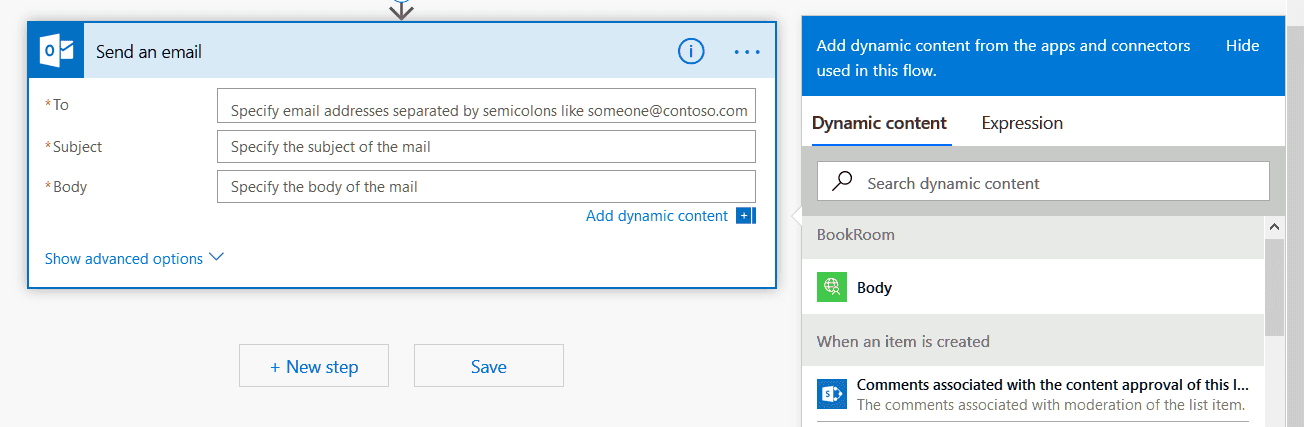Switch to the Expression tab
The height and width of the screenshot is (427, 1304).
(x=1022, y=123)
